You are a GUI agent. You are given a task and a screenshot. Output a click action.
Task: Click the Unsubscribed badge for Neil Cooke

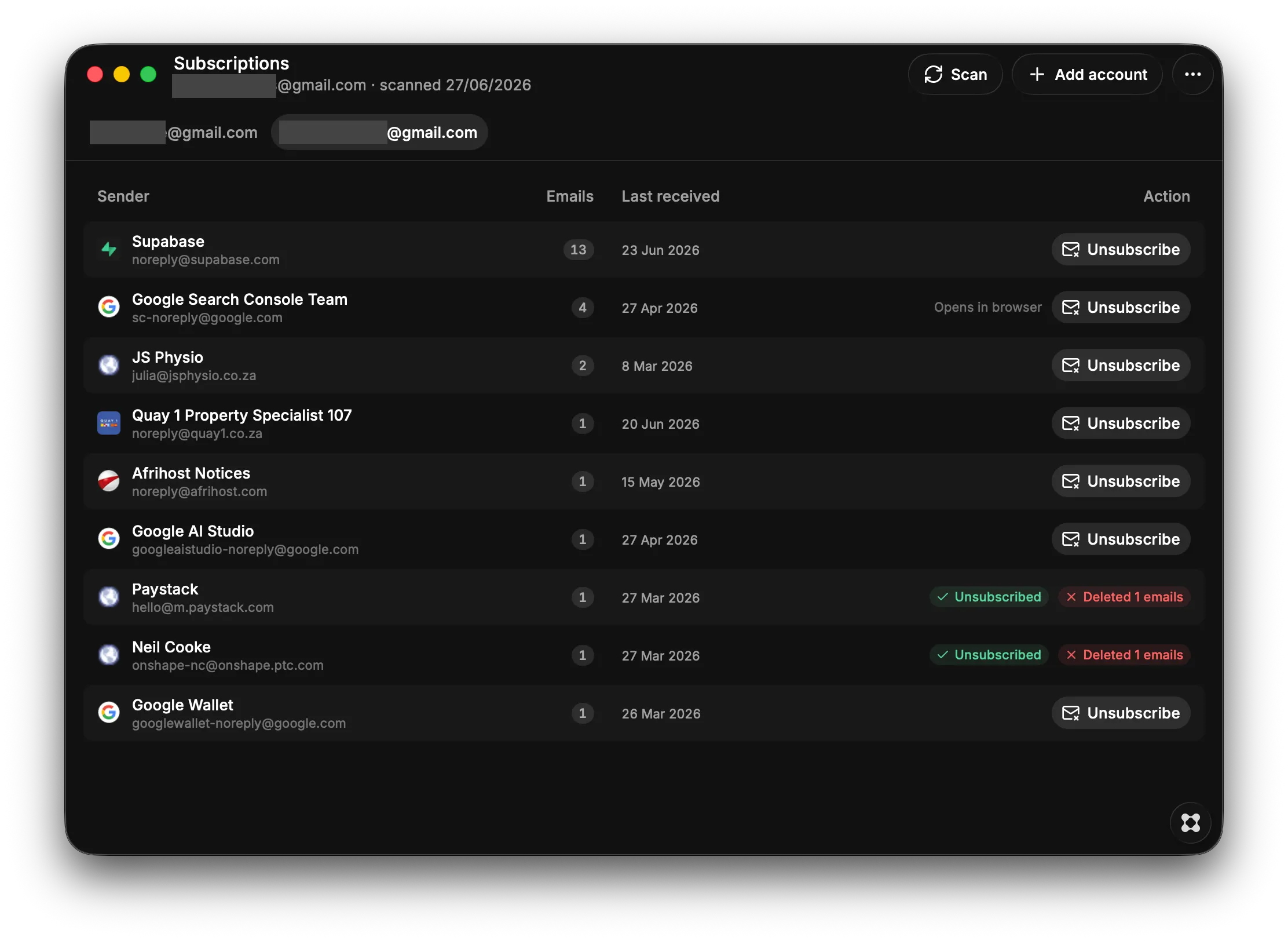[989, 655]
